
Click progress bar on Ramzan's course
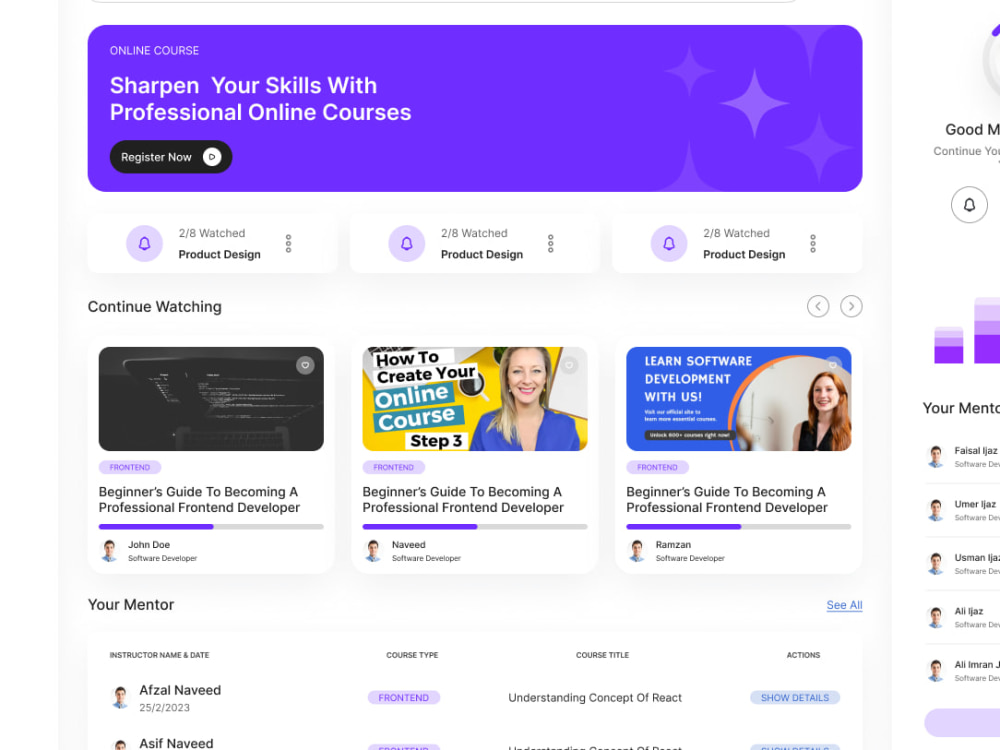[739, 527]
